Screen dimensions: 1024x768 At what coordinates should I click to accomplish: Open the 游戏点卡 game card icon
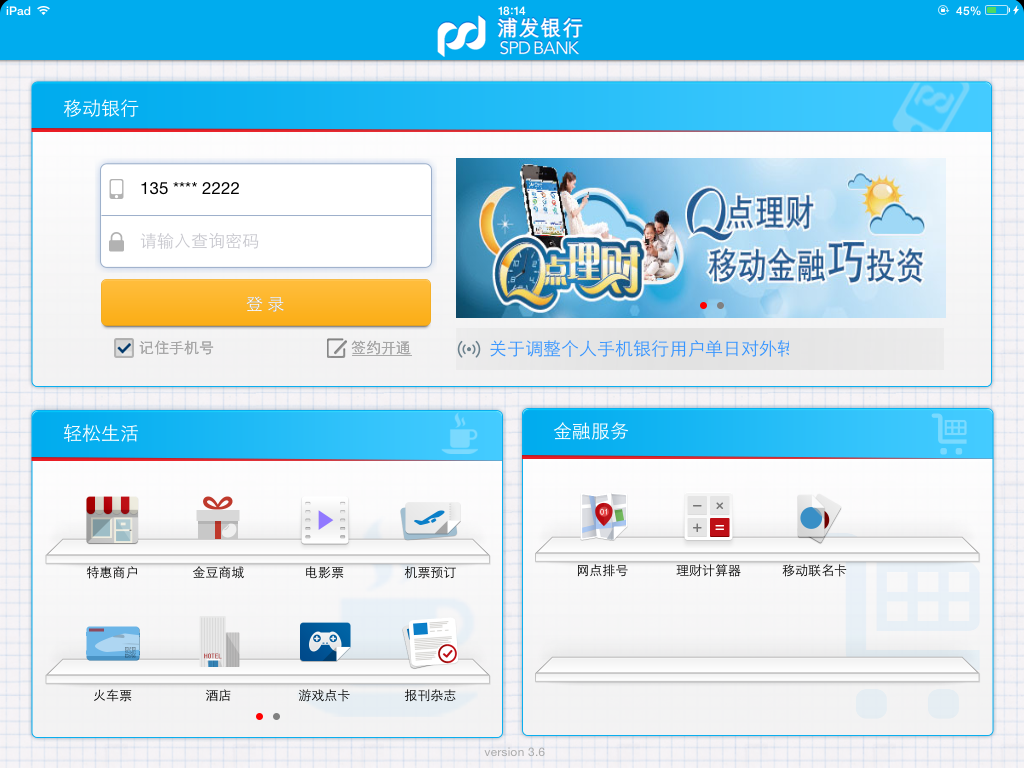[325, 641]
